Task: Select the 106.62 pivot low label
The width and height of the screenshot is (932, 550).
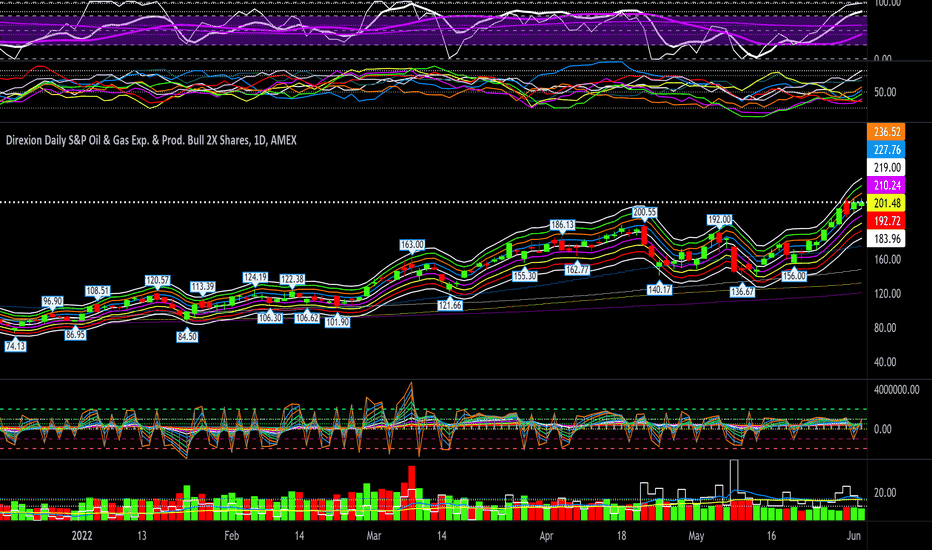Action: tap(307, 318)
